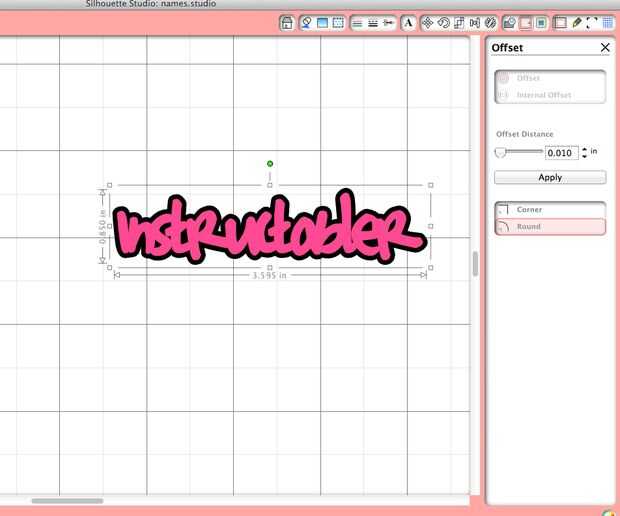620x516 pixels.
Task: Open the Design Store home icon
Action: coord(287,23)
